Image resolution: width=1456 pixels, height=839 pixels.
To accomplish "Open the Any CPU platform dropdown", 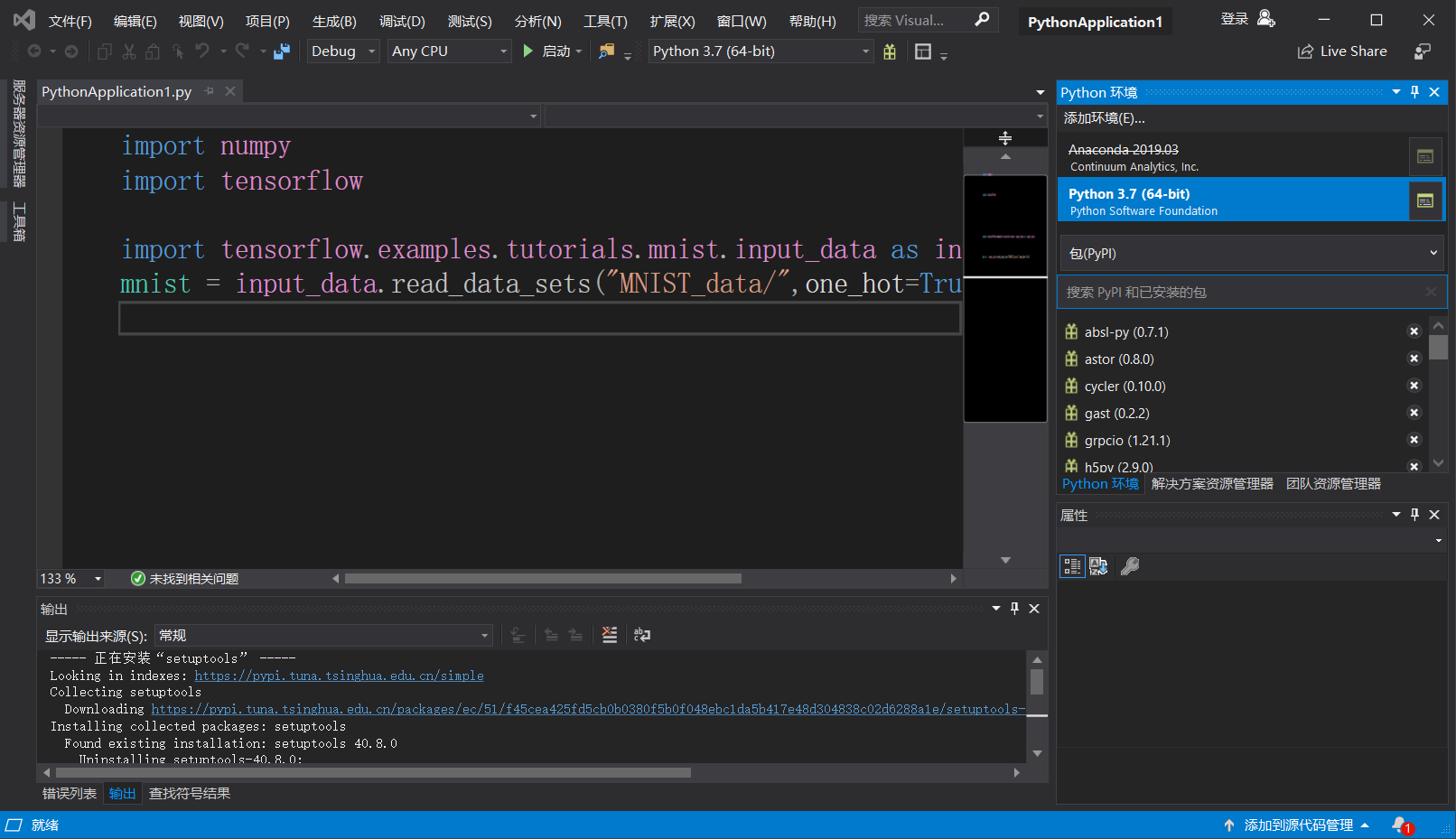I will click(450, 51).
